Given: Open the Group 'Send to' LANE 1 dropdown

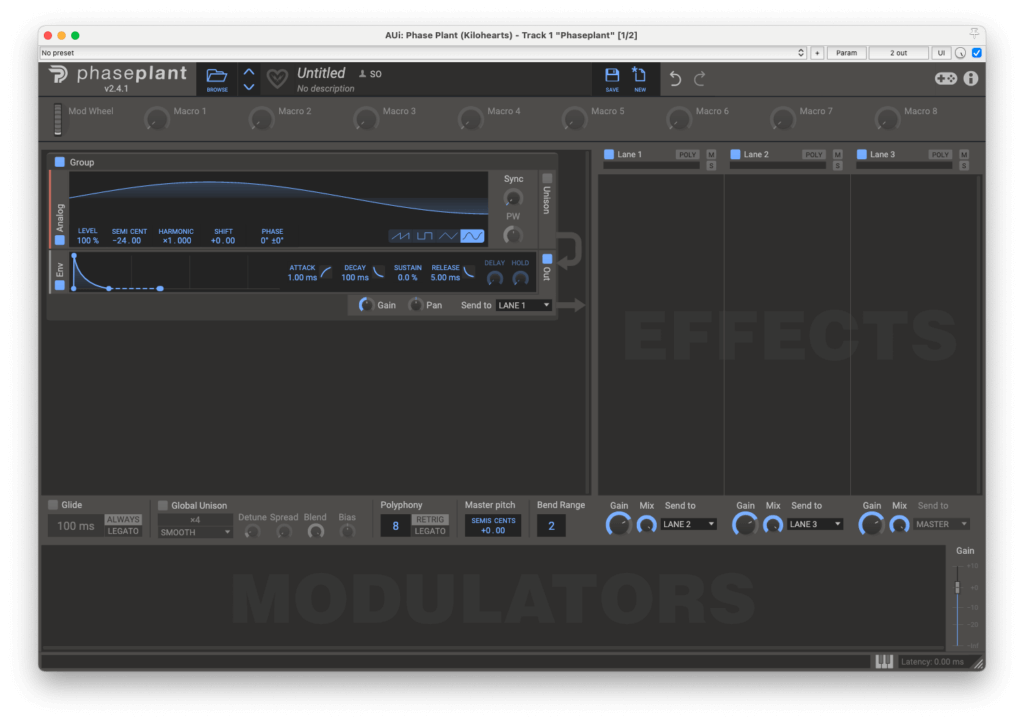Looking at the screenshot, I should 524,306.
